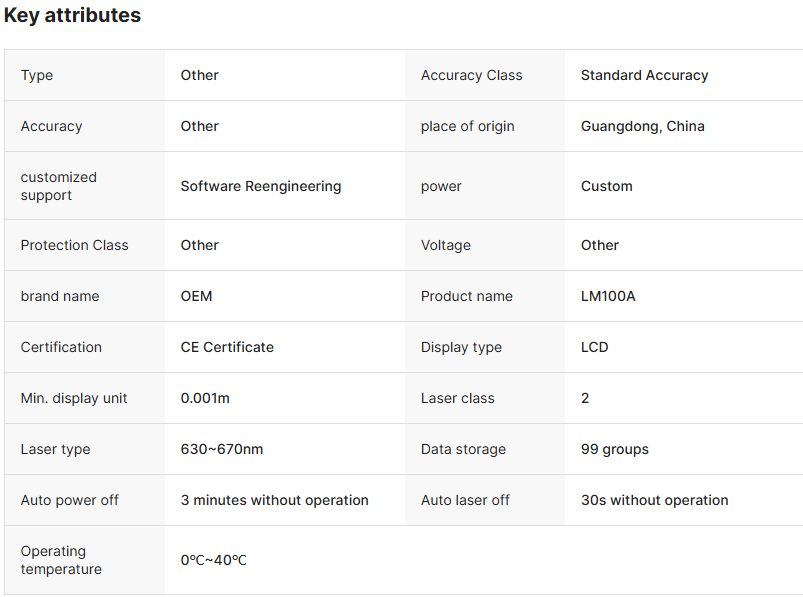Click the Protection Class label
803x597 pixels.
[x=74, y=245]
